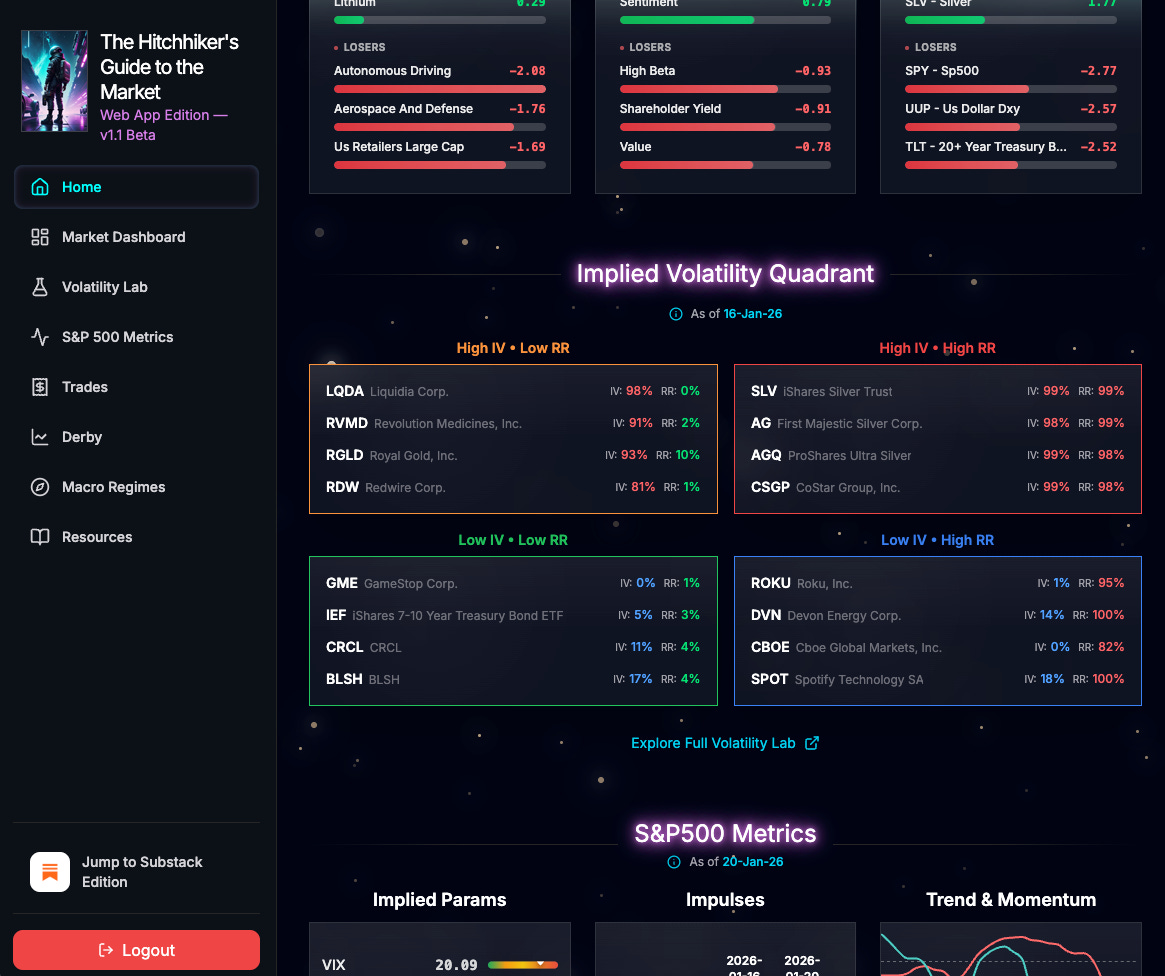Click the Home house icon

tap(40, 187)
